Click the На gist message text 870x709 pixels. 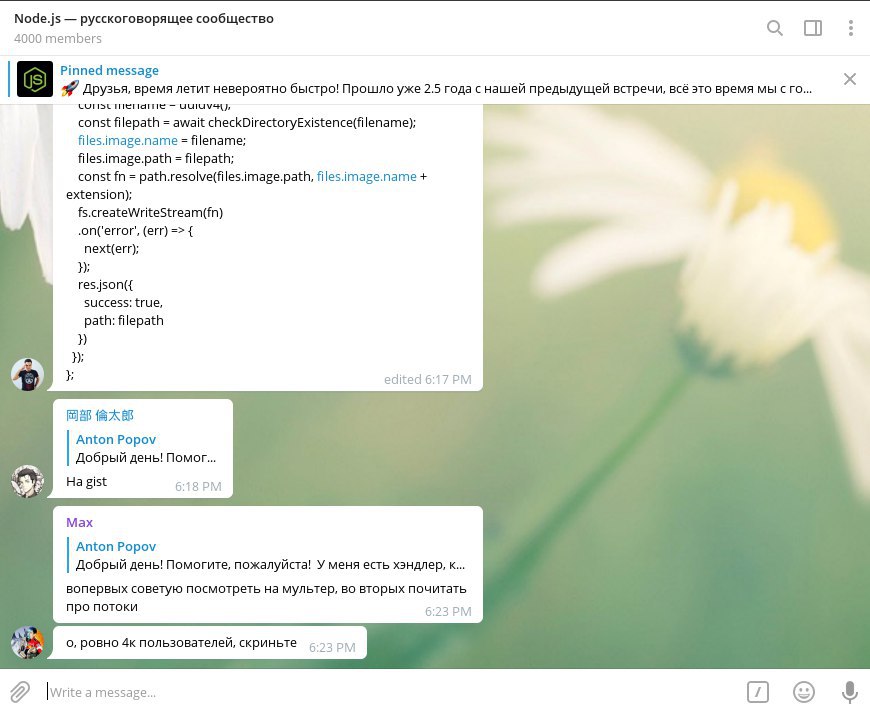click(87, 482)
